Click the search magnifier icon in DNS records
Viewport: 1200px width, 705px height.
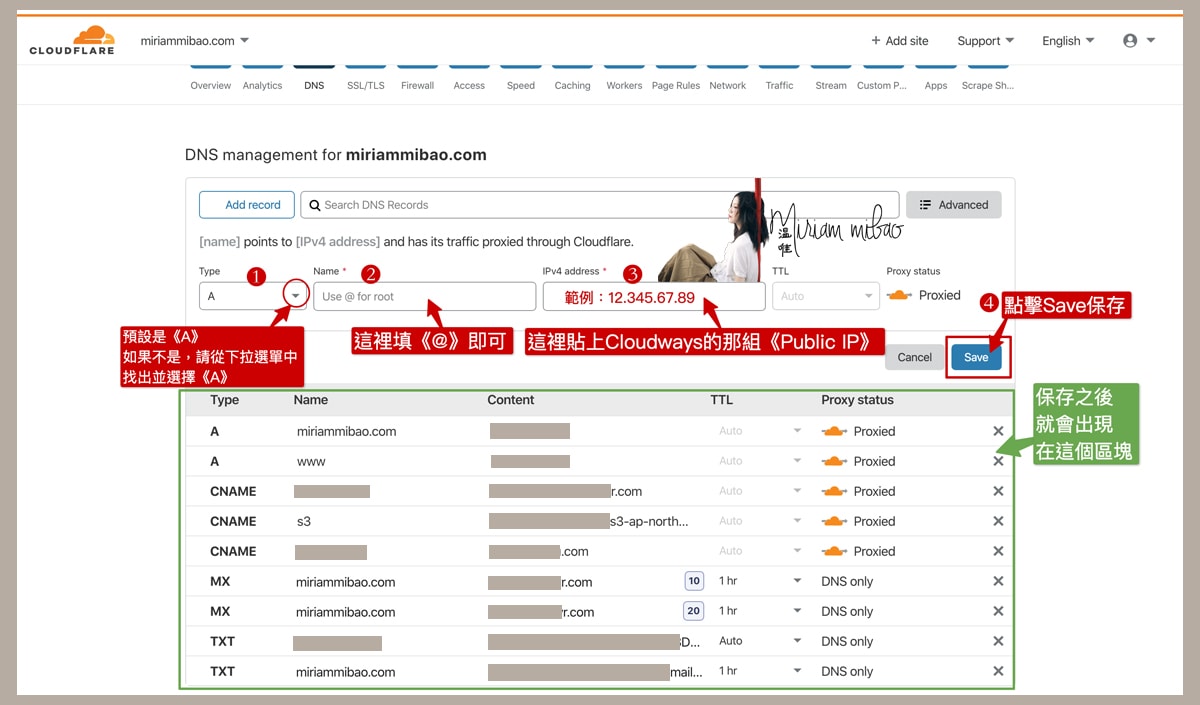(315, 205)
